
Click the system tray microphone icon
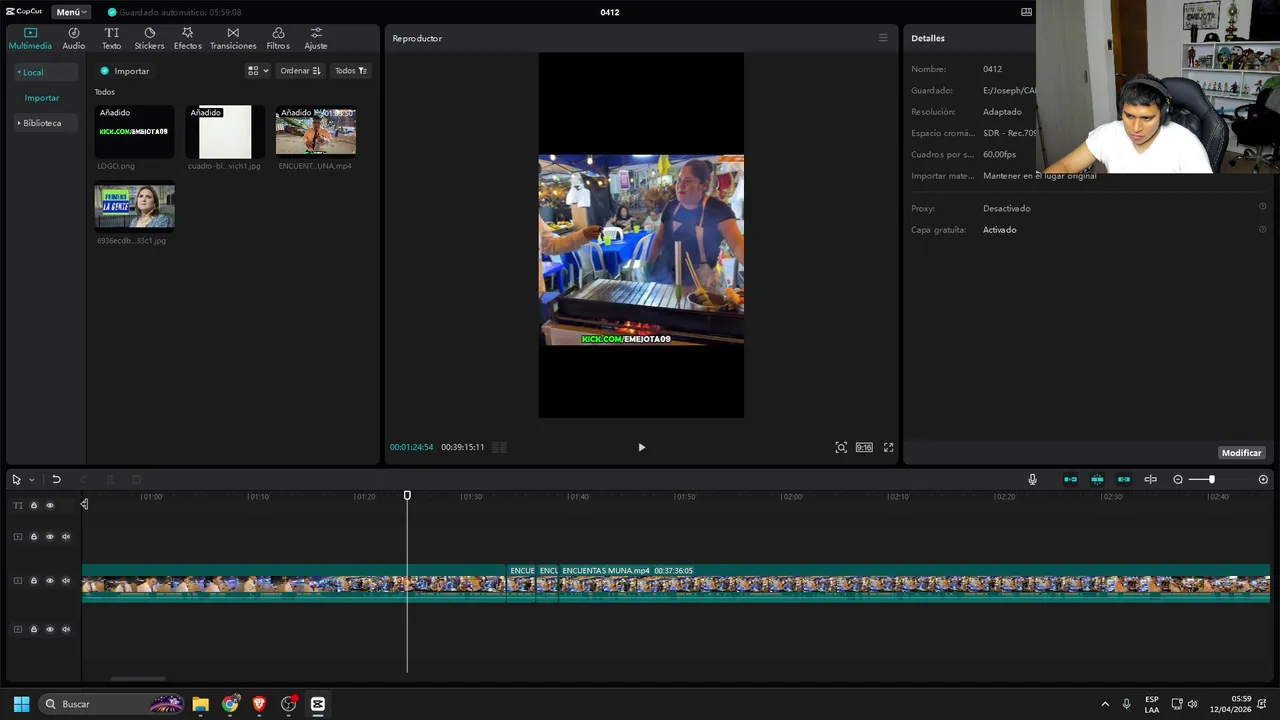click(1126, 704)
